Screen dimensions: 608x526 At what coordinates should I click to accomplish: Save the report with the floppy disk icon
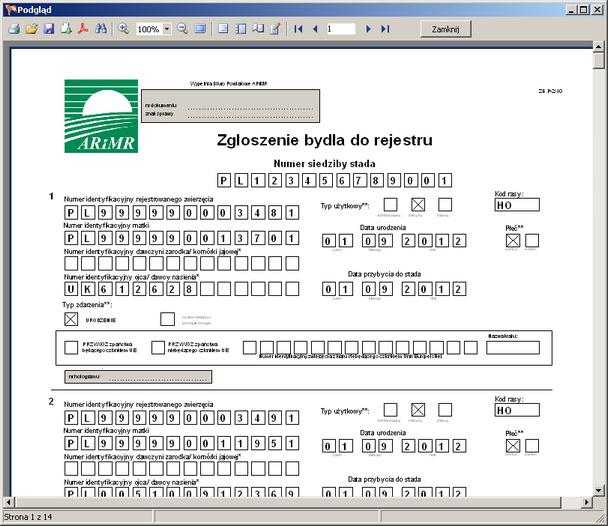(48, 29)
